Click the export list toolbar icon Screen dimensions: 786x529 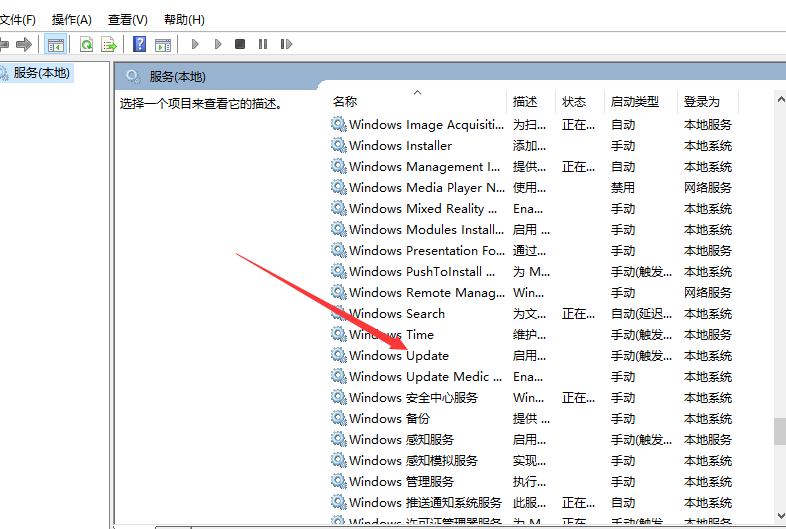(x=109, y=44)
